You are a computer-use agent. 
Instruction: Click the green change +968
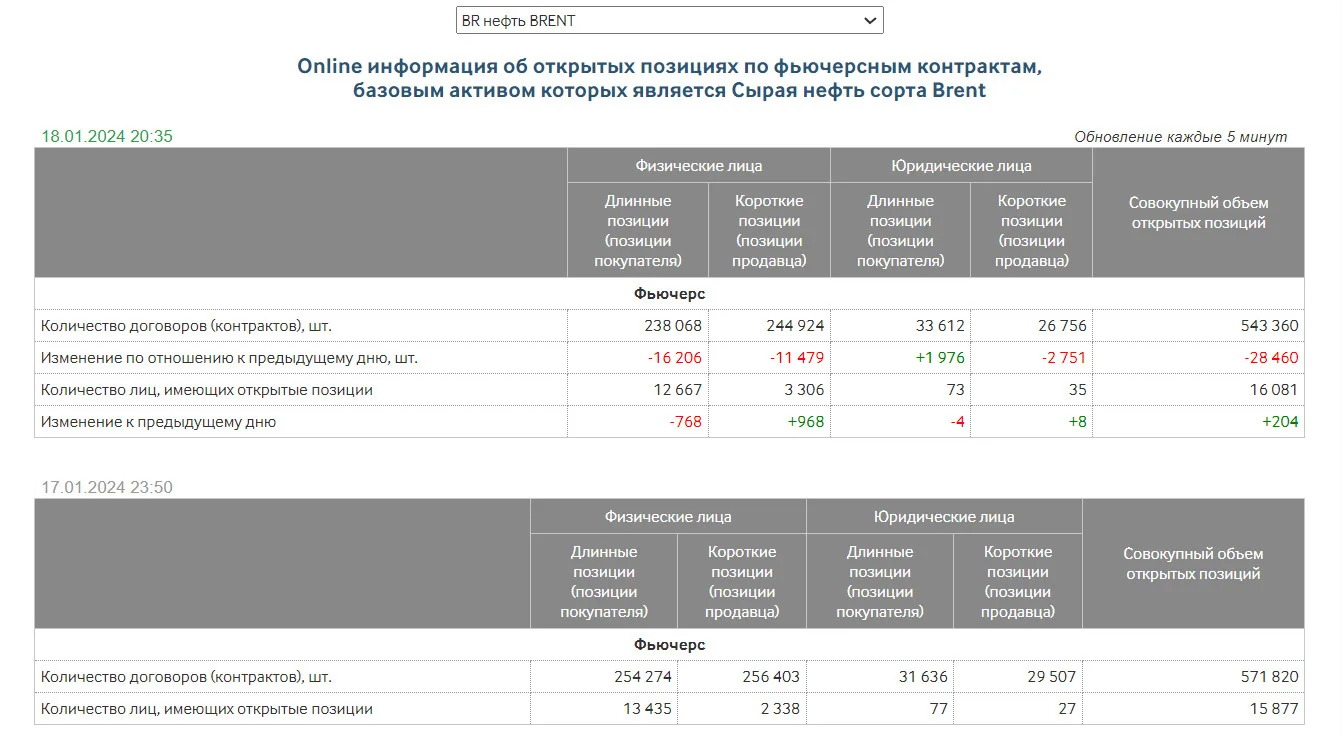[x=806, y=422]
